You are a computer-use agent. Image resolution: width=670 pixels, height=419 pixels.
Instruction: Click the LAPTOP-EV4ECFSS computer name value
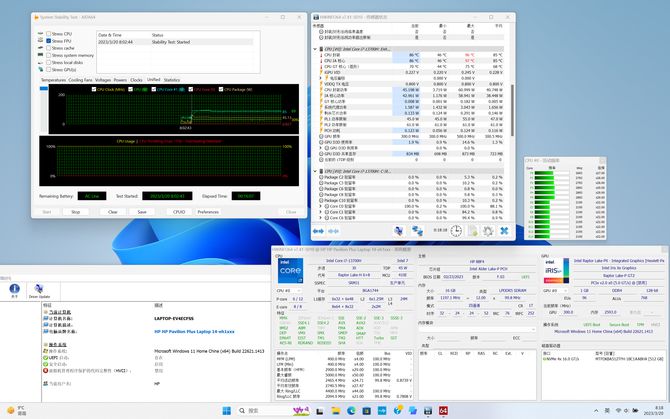(x=174, y=319)
